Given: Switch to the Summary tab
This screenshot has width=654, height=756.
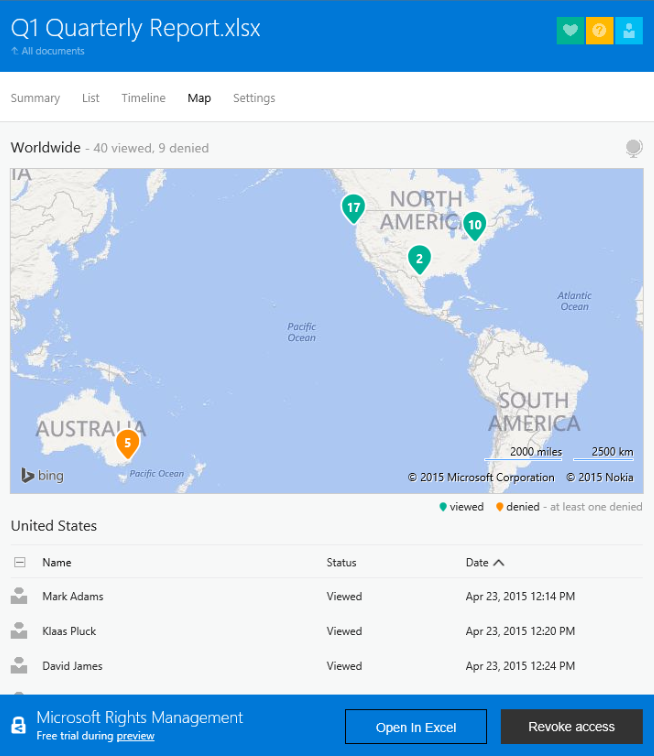Looking at the screenshot, I should tap(35, 98).
